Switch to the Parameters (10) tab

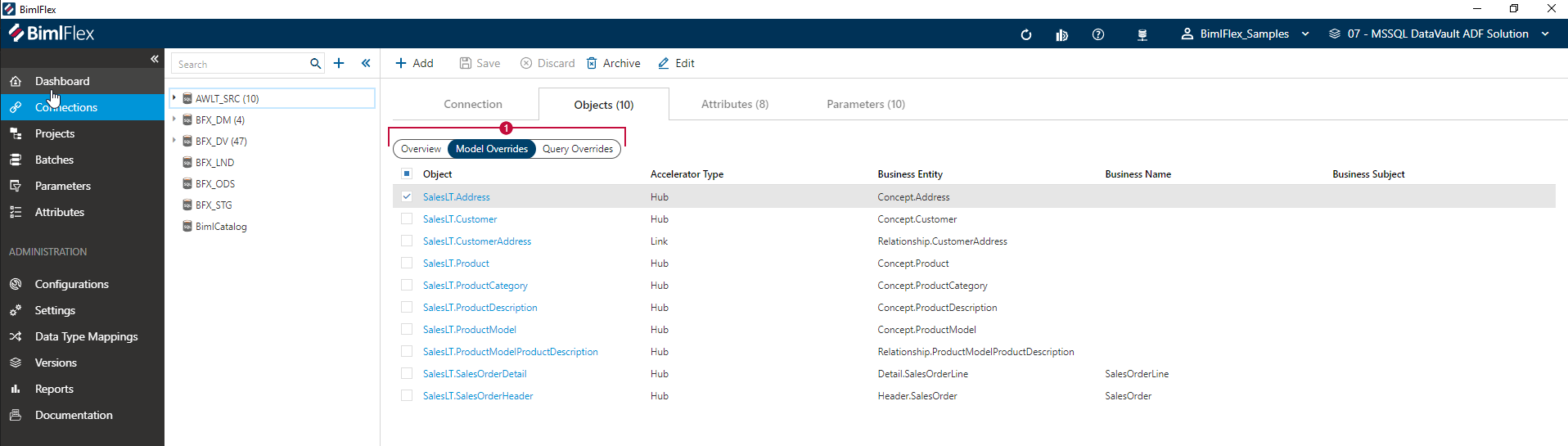[865, 104]
